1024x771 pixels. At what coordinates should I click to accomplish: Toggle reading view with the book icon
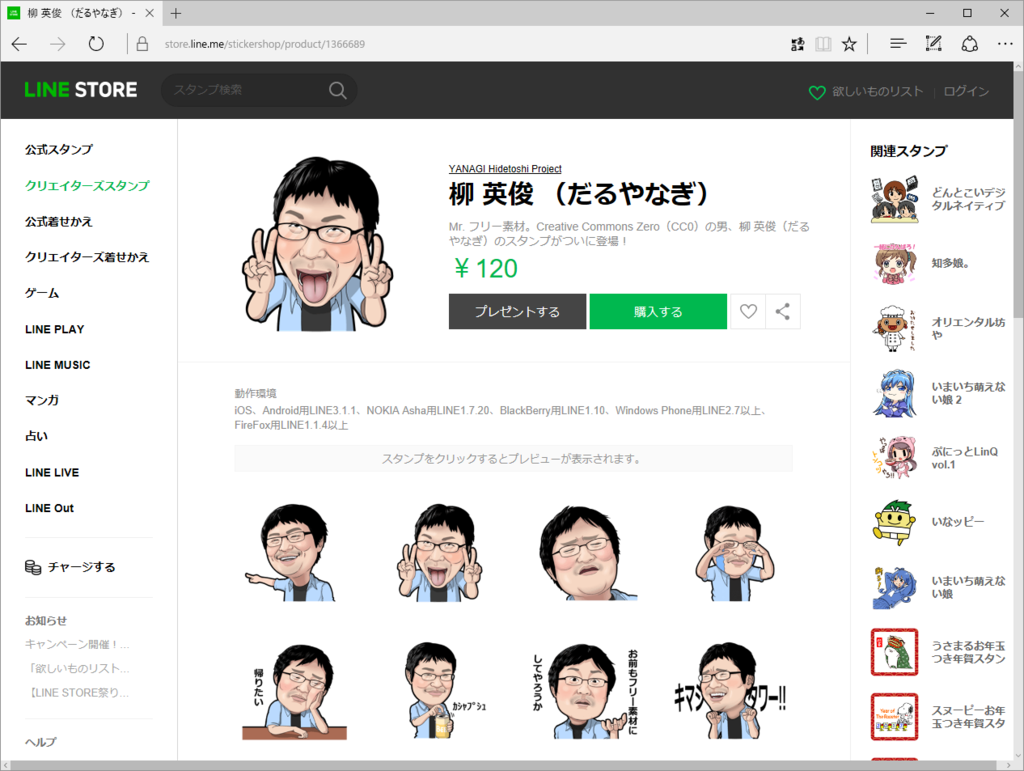[822, 44]
